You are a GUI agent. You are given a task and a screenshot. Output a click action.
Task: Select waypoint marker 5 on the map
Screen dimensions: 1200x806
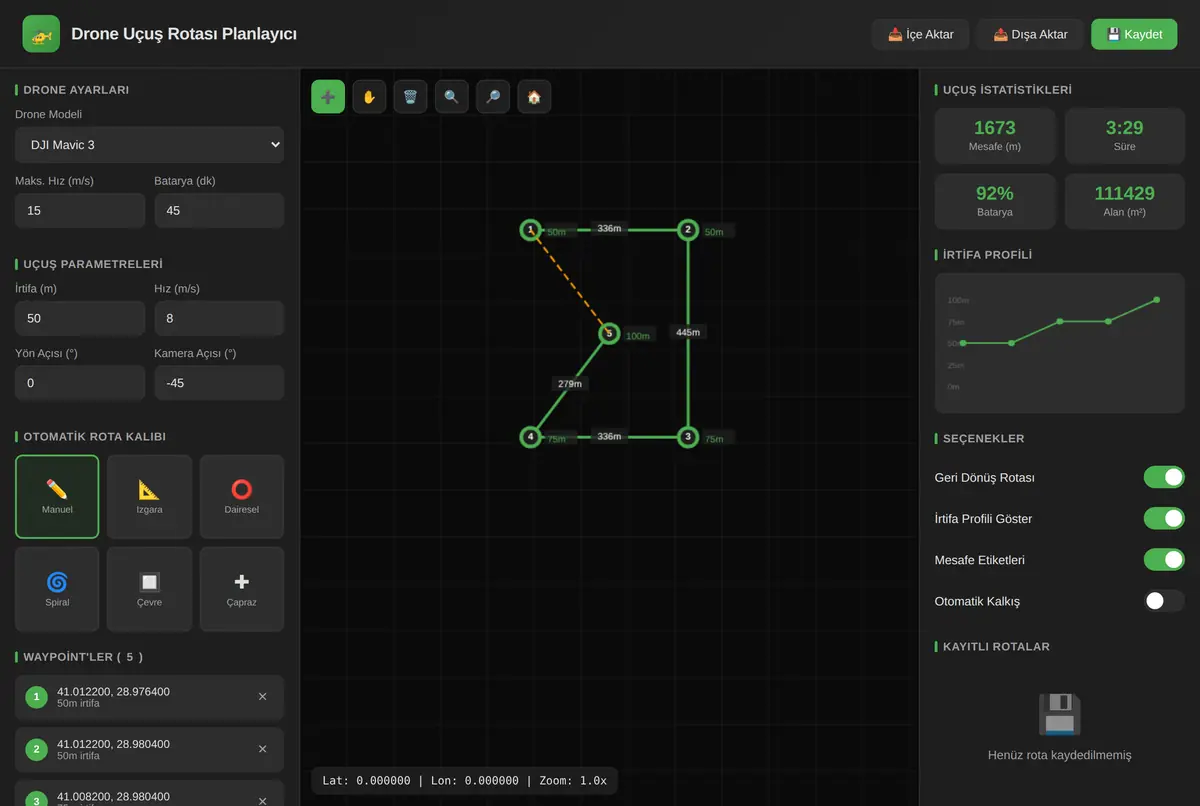[609, 333]
